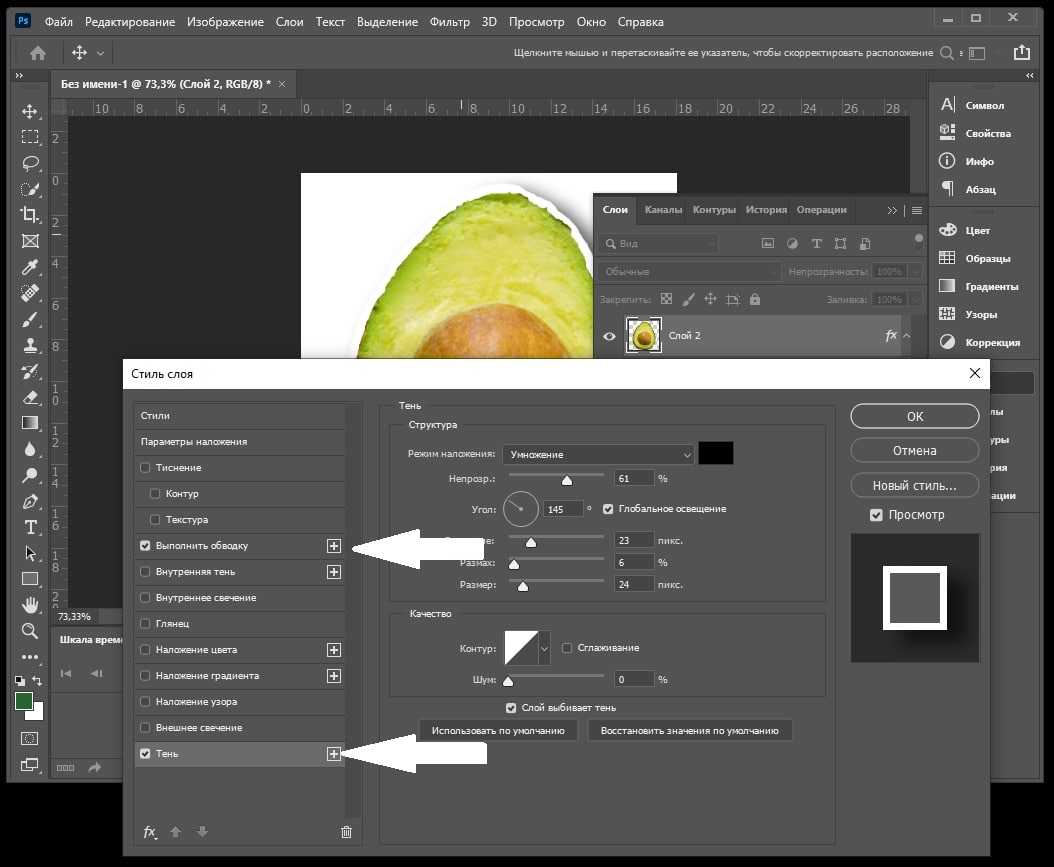Select the Zoom tool
The height and width of the screenshot is (867, 1054).
point(30,630)
